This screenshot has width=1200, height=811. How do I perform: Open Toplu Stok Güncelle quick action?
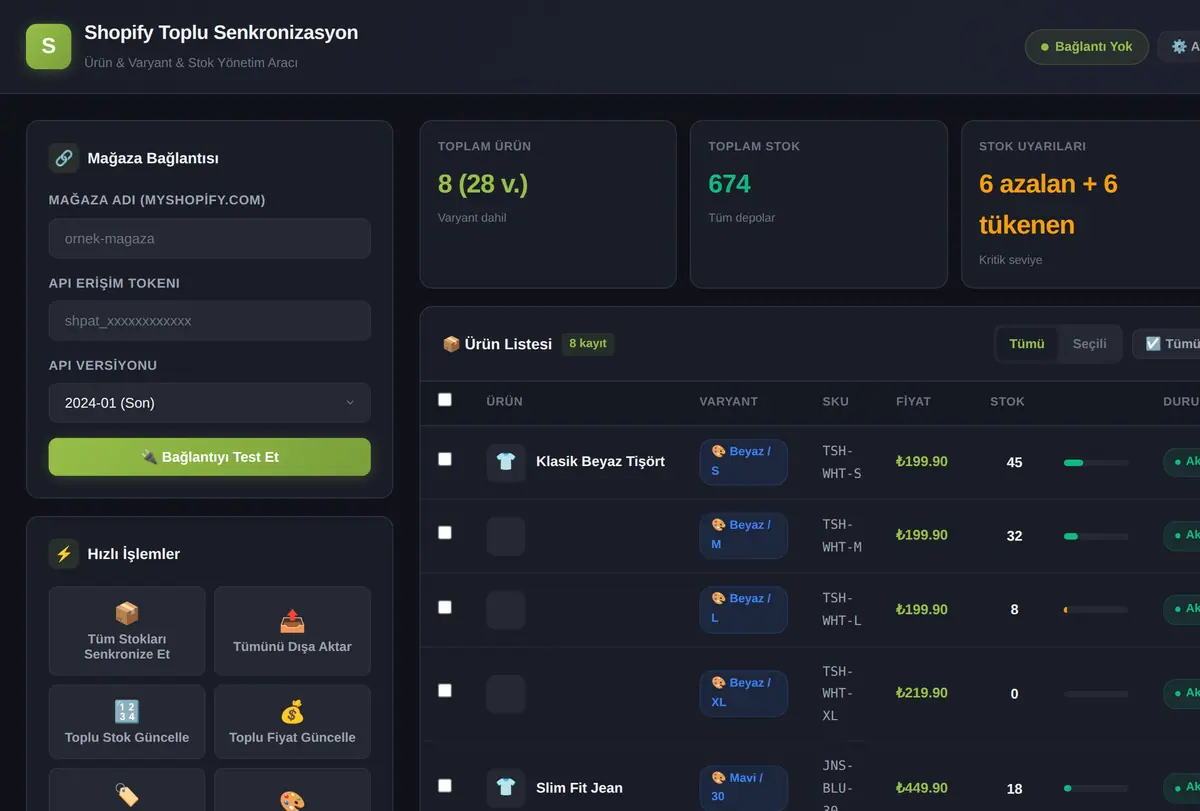[x=127, y=722]
